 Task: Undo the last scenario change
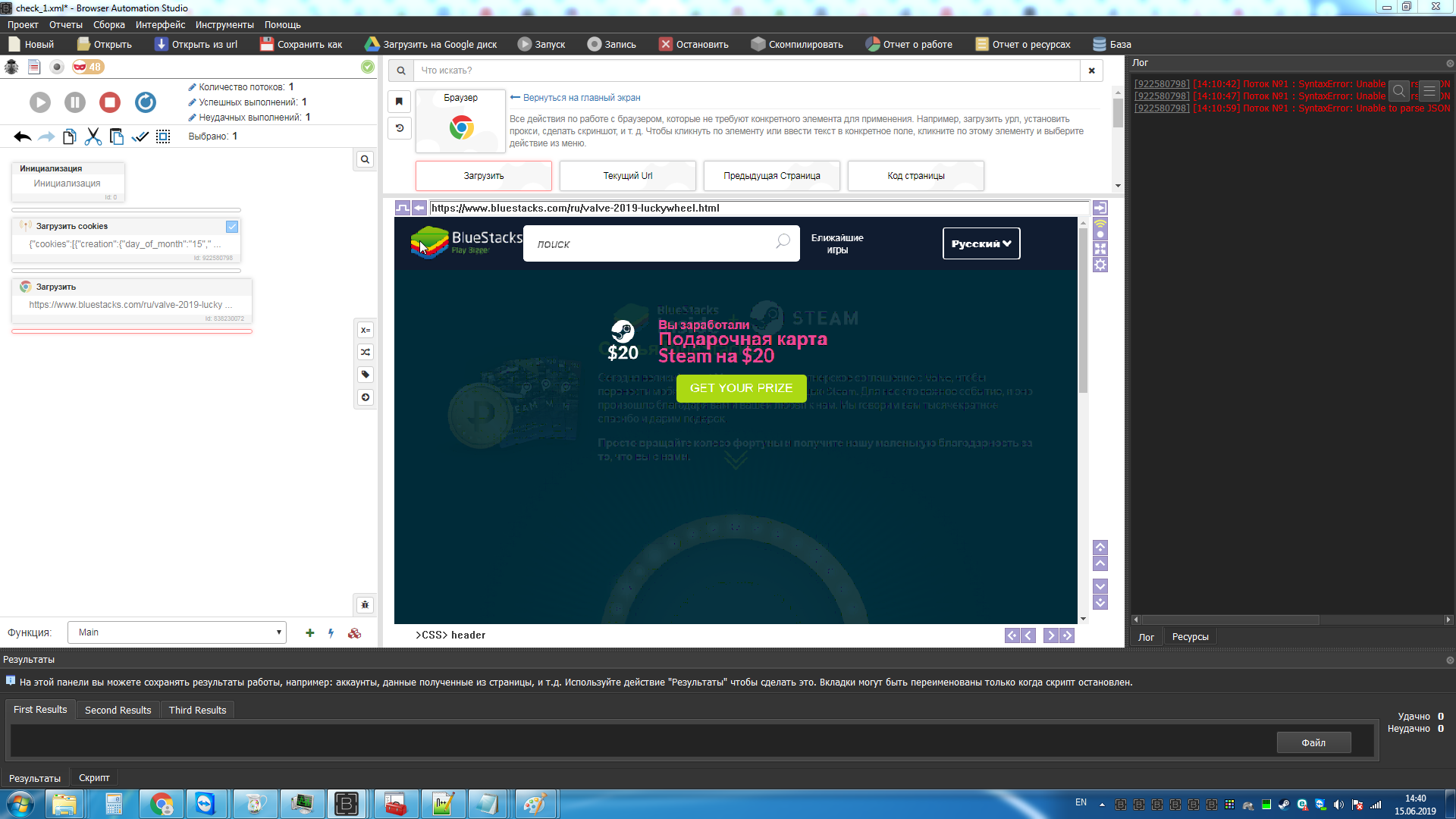(x=22, y=136)
